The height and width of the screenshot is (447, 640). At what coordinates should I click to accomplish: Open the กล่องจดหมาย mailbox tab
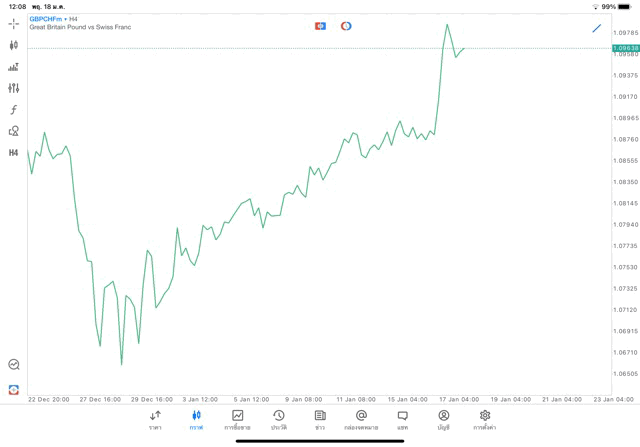361,420
